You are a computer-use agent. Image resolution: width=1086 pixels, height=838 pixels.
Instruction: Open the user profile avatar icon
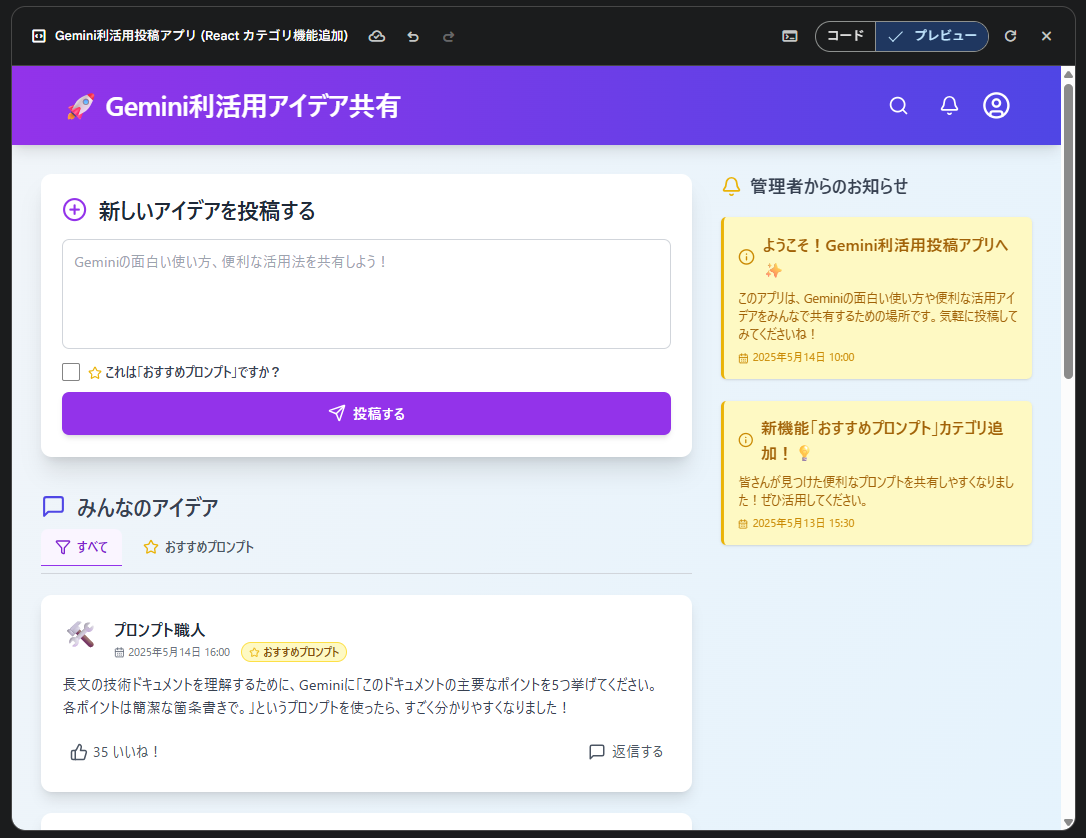point(996,106)
